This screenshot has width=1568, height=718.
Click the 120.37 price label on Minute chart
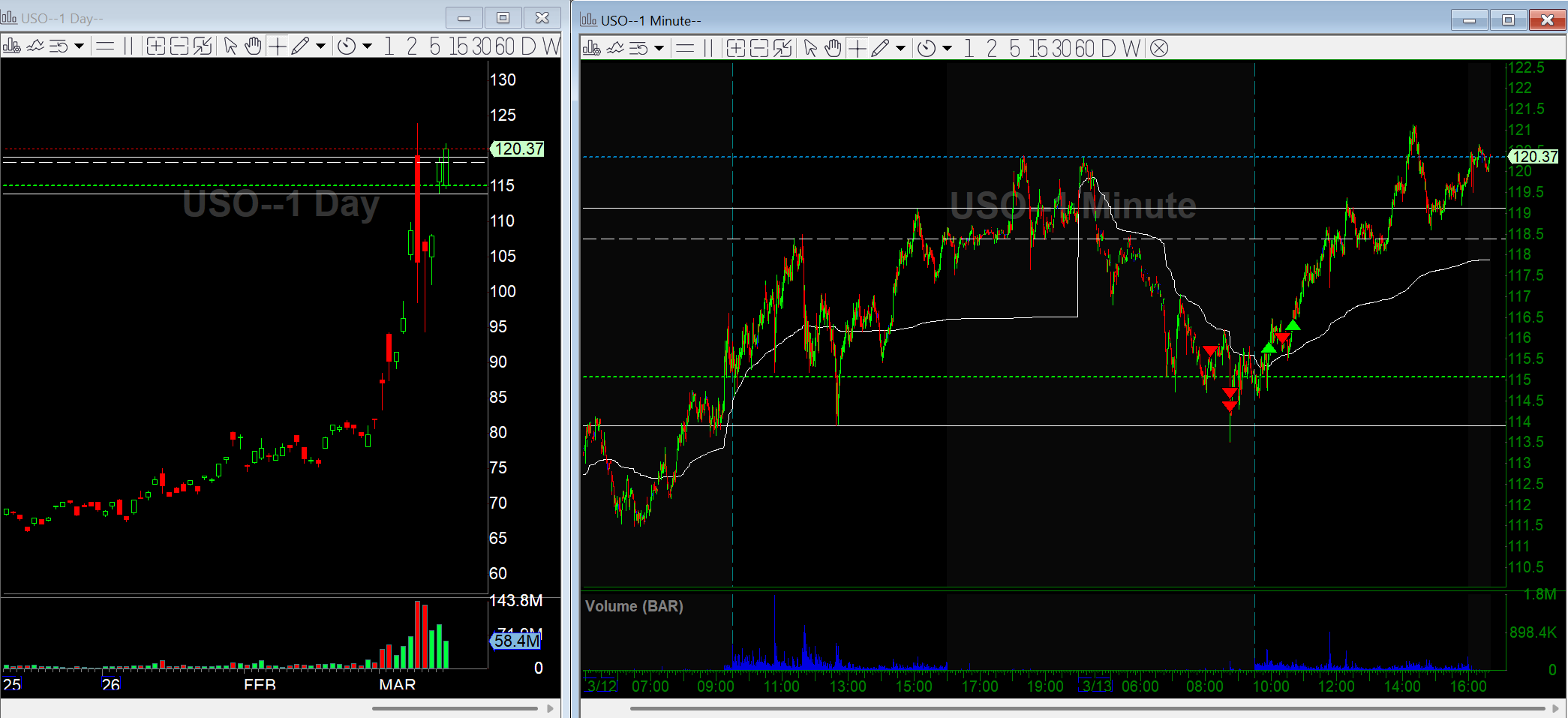1533,156
